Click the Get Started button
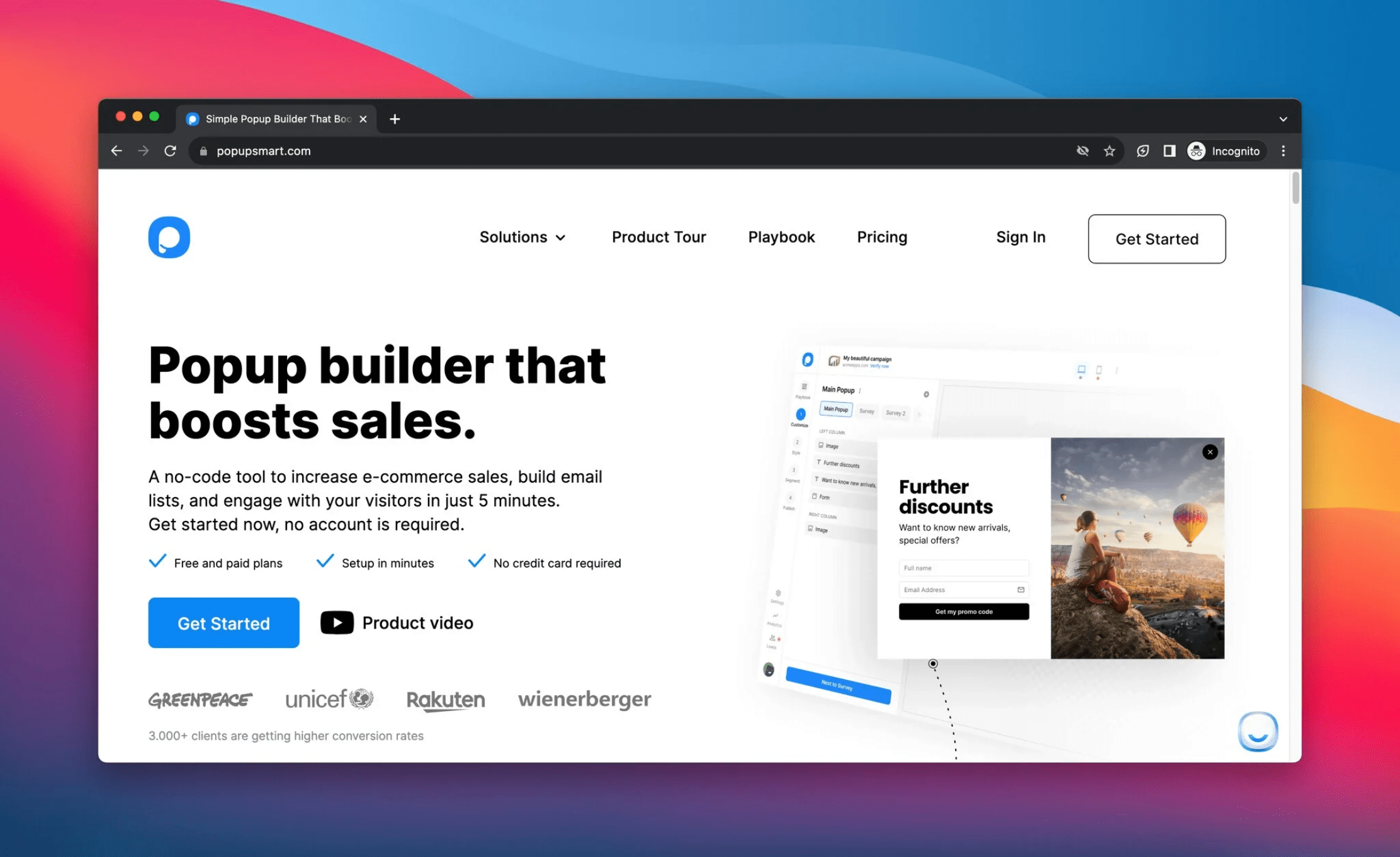The height and width of the screenshot is (857, 1400). tap(1156, 239)
